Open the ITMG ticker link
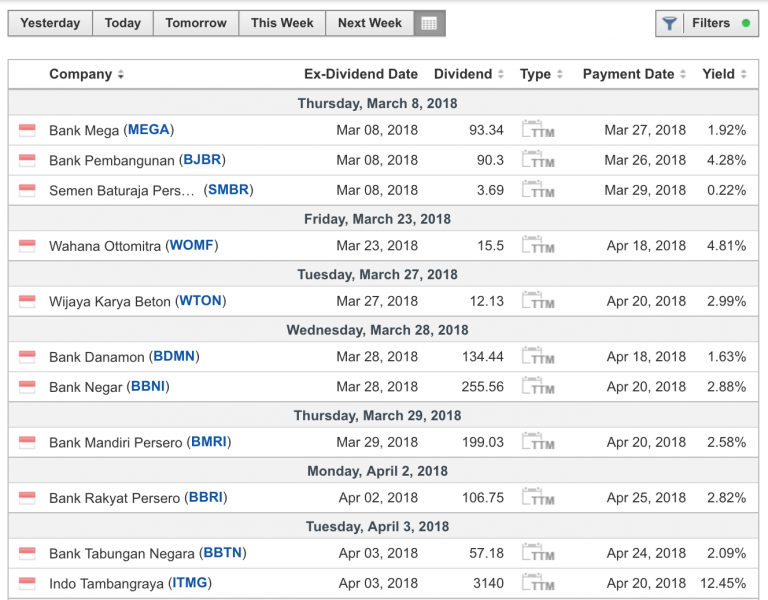768x600 pixels. (190, 583)
